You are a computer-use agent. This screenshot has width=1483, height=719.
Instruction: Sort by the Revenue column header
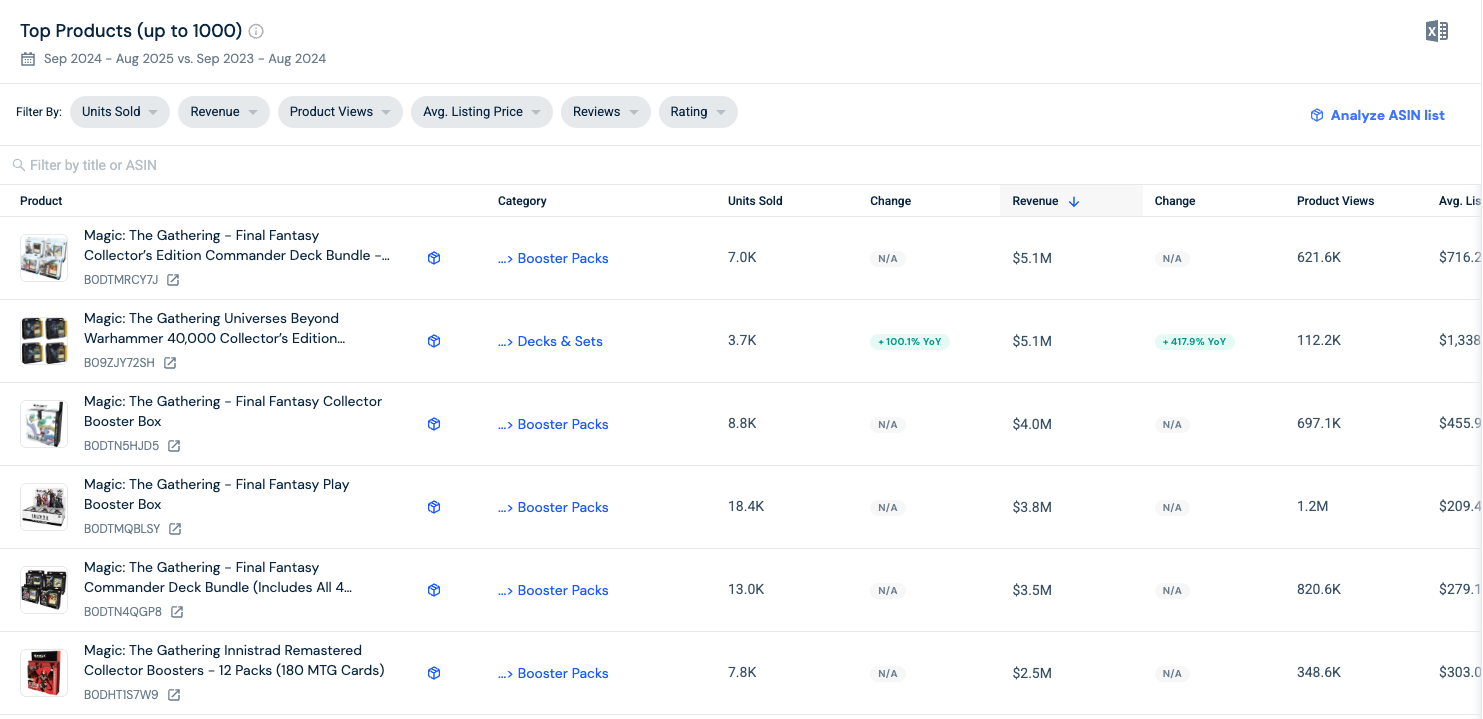1035,201
